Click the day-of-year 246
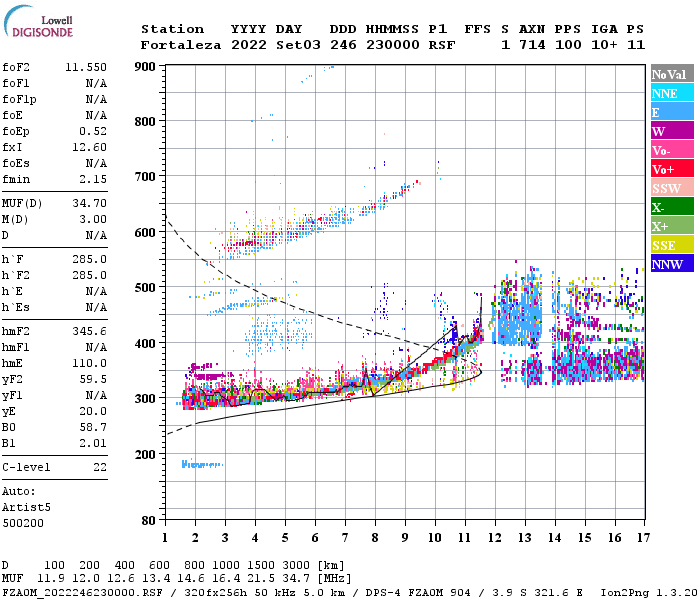 point(343,45)
